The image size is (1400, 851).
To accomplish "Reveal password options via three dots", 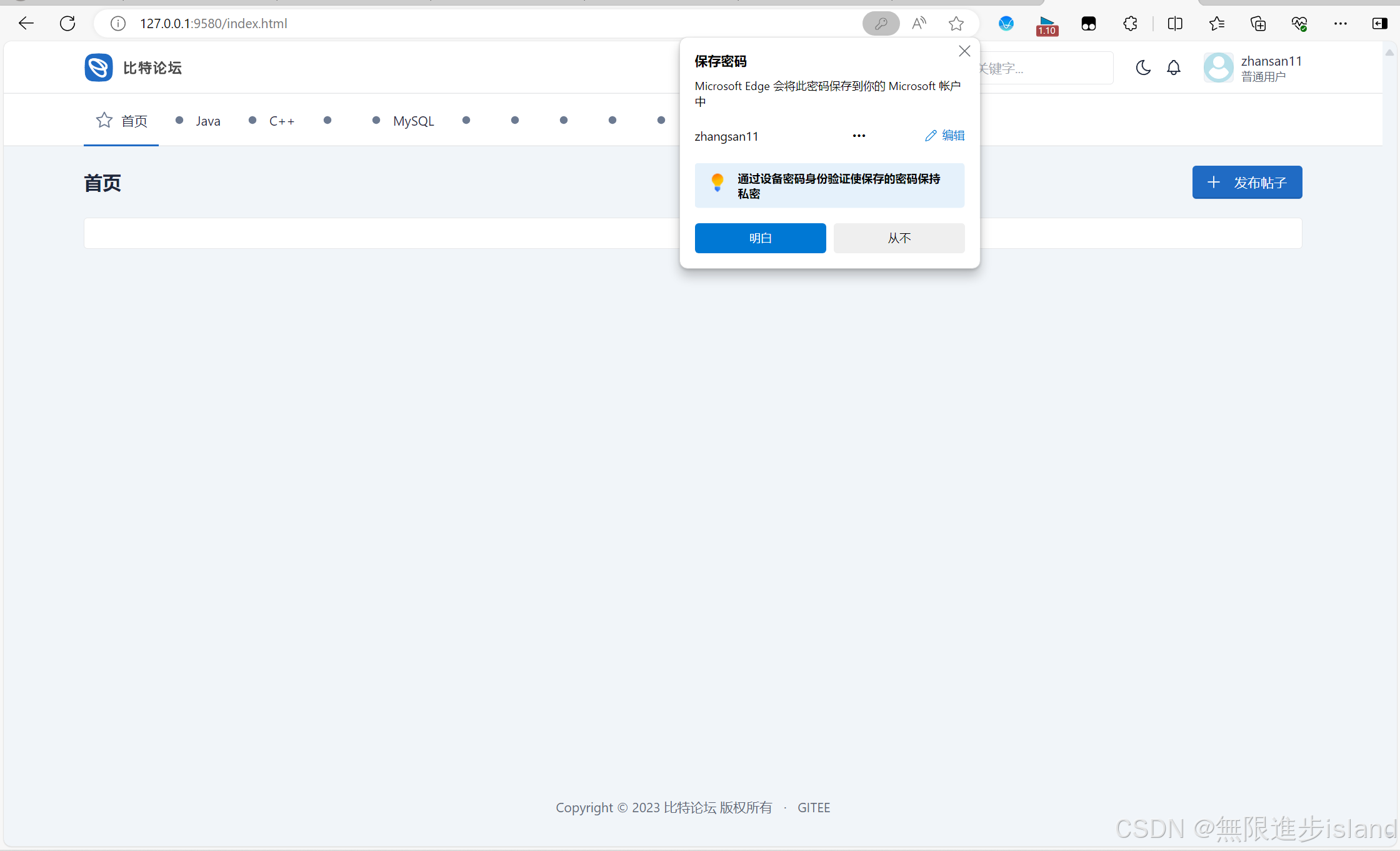I will pyautogui.click(x=859, y=136).
